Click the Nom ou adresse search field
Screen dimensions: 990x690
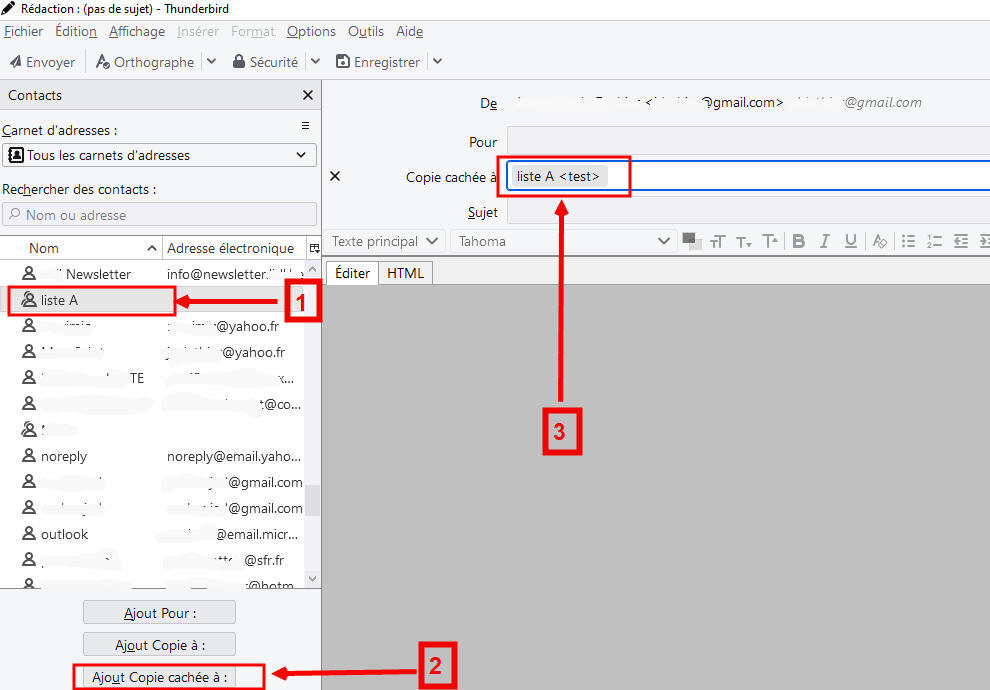[159, 215]
